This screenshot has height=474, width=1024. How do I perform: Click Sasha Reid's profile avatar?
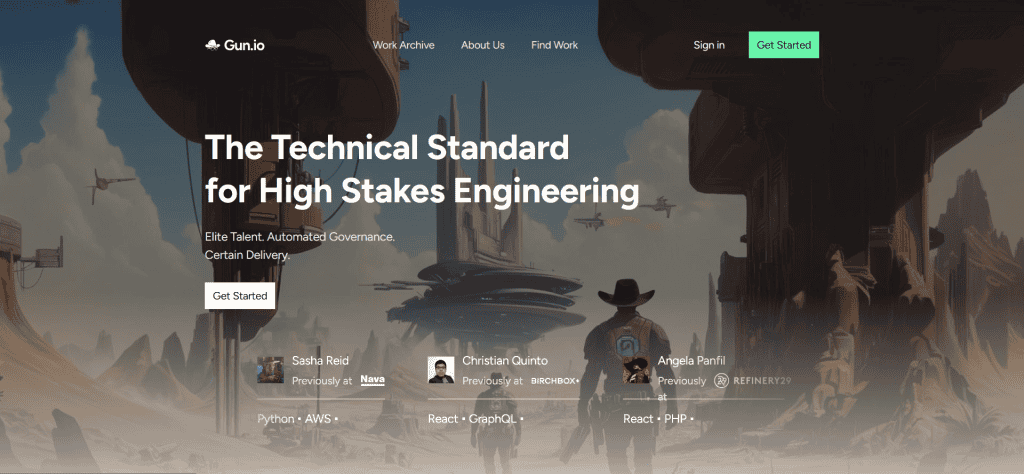(270, 370)
